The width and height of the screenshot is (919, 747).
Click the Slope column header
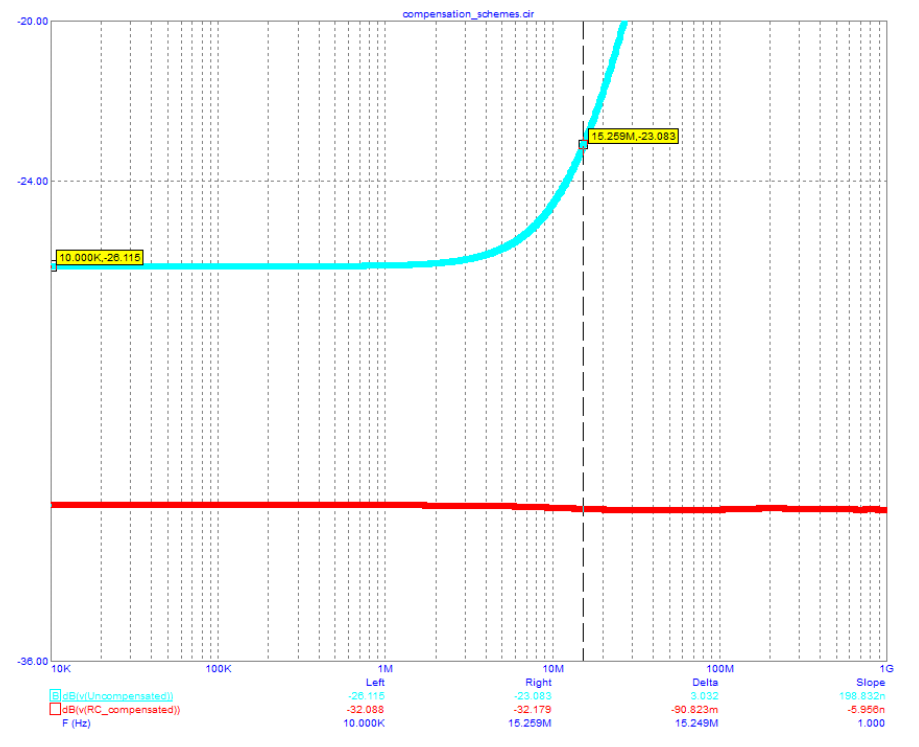coord(869,682)
